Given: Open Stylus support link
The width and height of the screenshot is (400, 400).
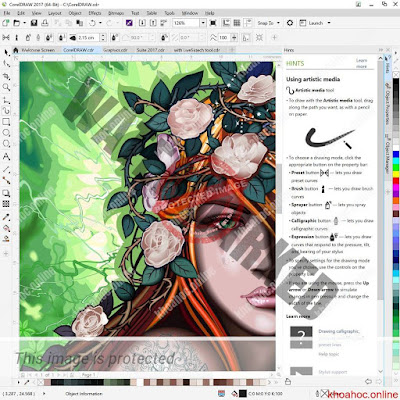Looking at the screenshot, I should tap(333, 372).
